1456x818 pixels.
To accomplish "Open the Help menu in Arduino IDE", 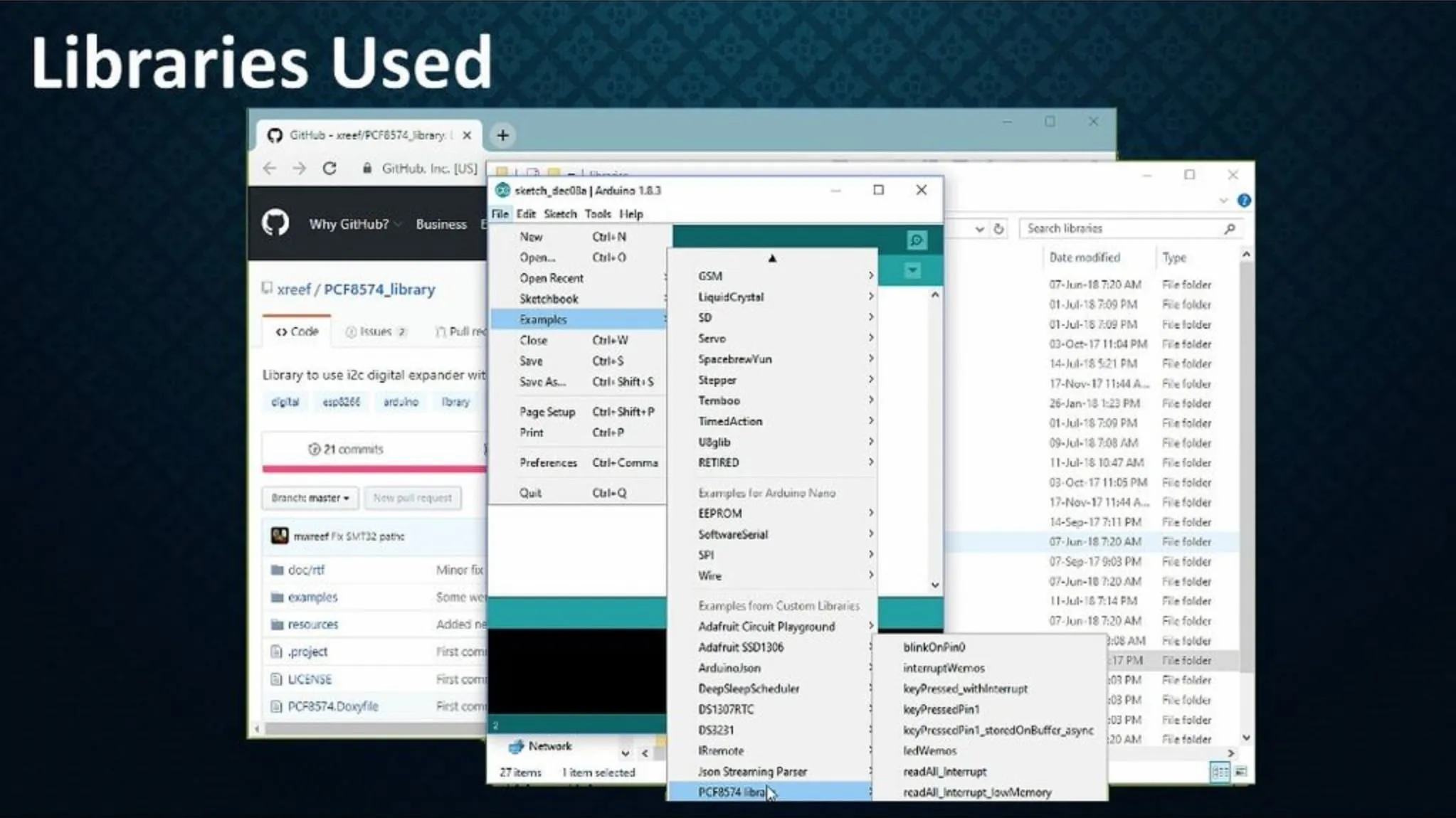I will 631,213.
